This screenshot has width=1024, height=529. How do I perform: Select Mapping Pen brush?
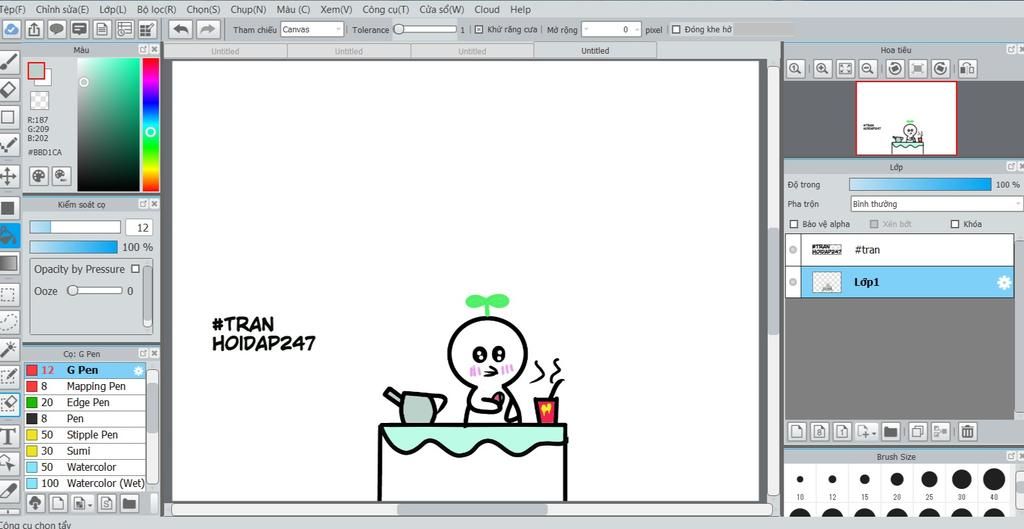85,386
